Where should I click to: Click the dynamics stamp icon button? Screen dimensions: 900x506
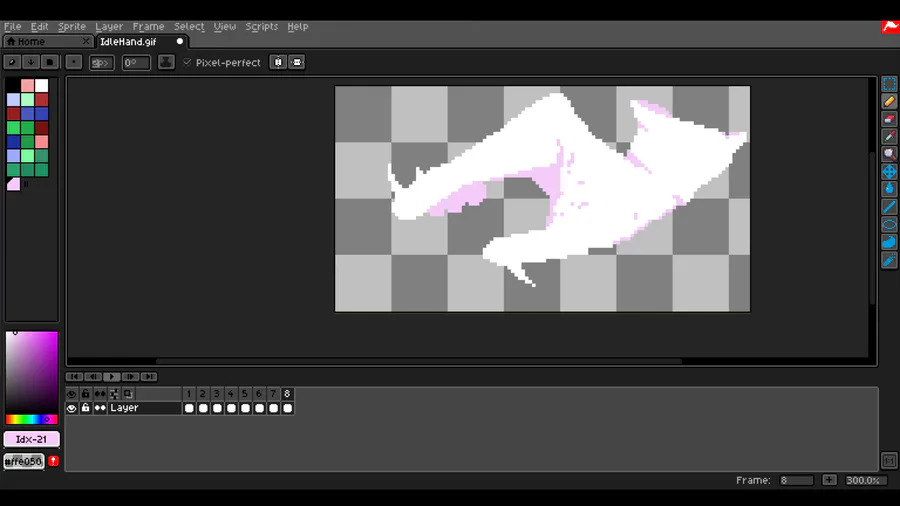click(166, 62)
